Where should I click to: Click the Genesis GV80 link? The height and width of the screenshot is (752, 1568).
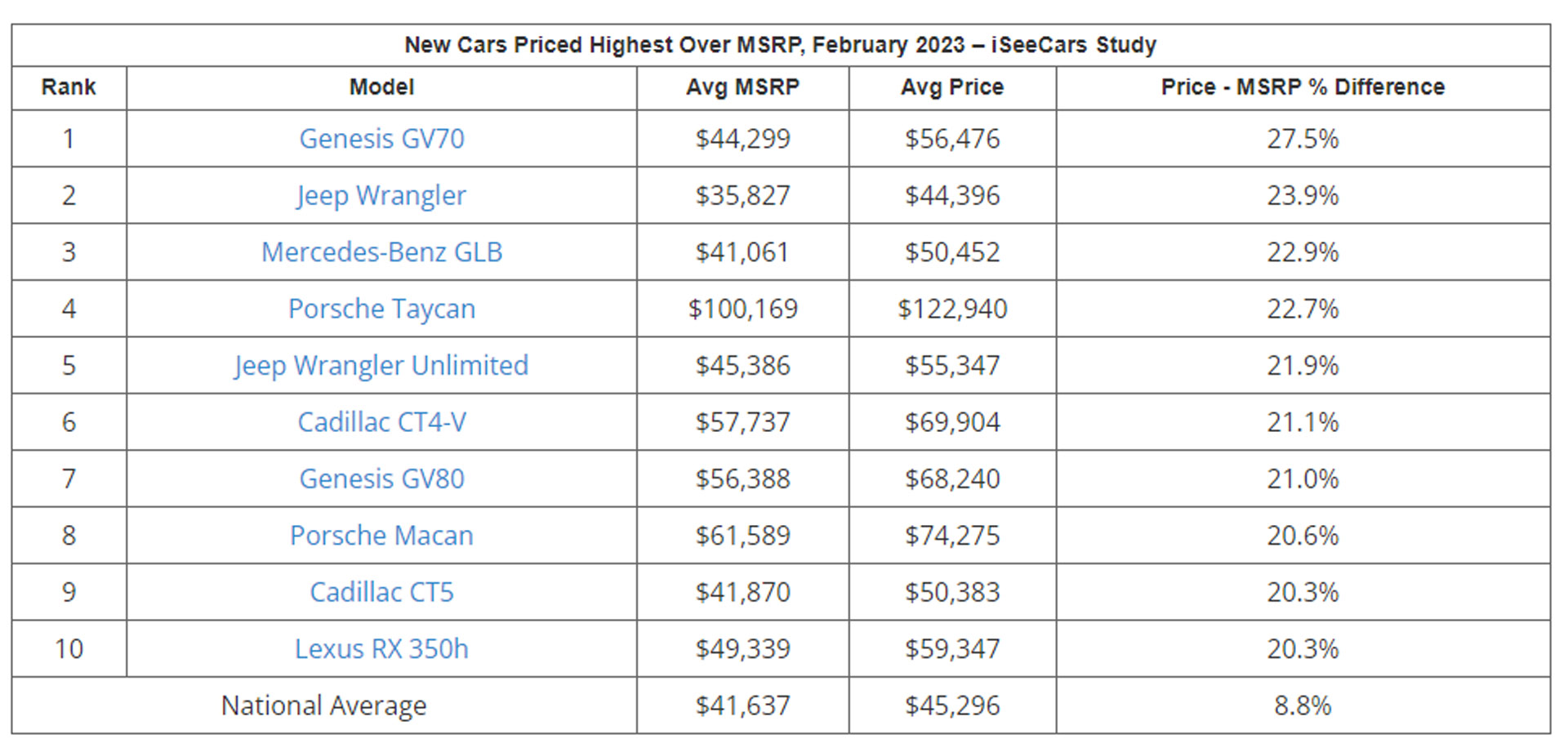381,478
